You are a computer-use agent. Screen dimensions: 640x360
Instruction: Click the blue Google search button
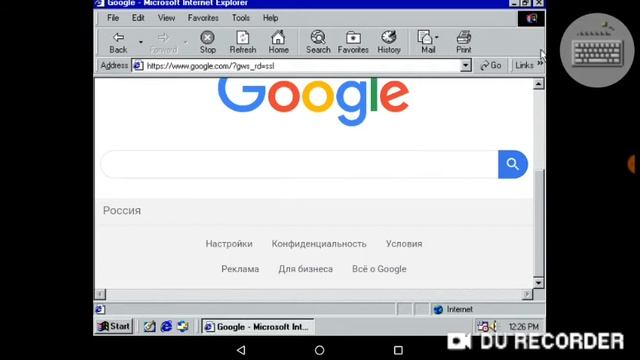pos(513,164)
